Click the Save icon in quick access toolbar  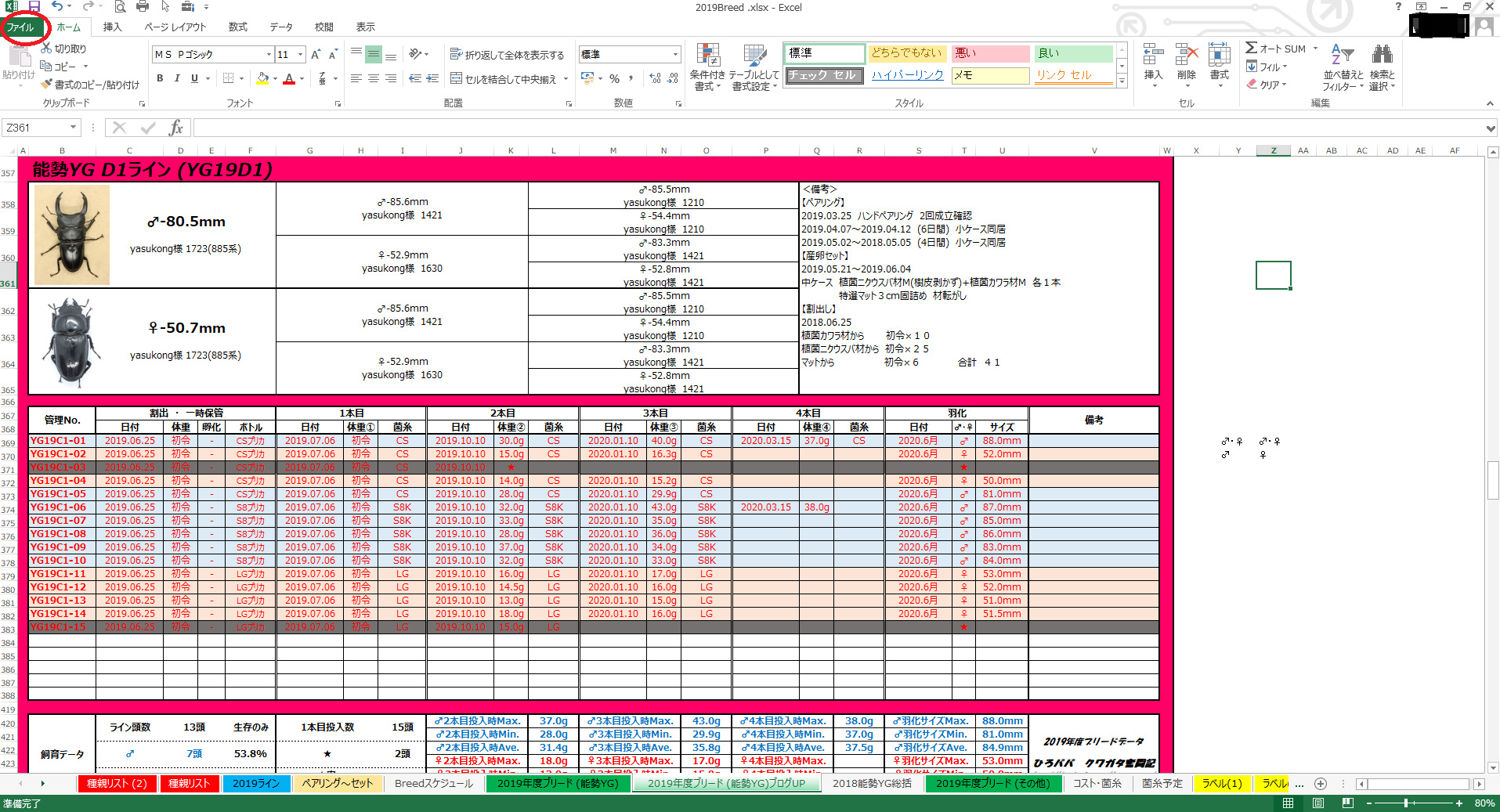click(x=34, y=7)
